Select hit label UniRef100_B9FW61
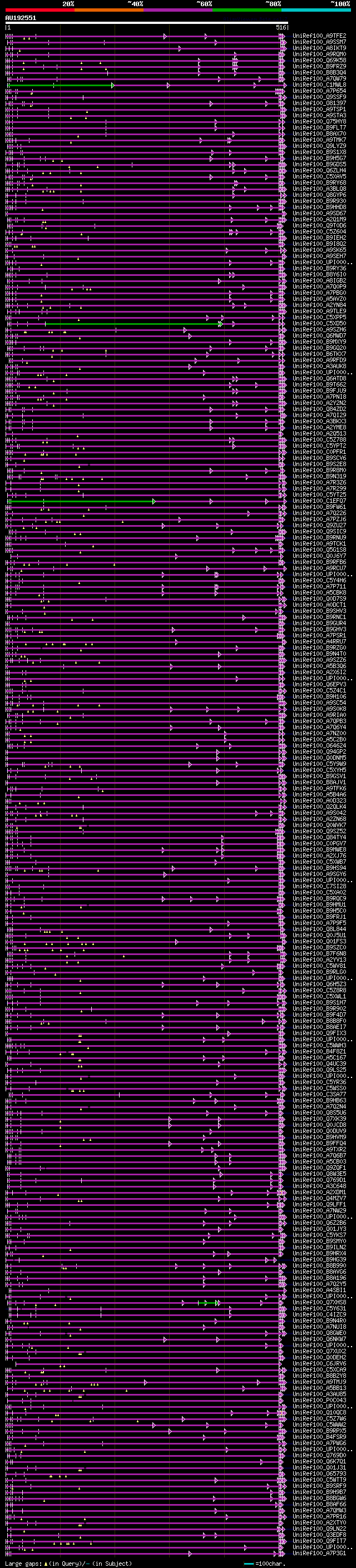Image resolution: width=356 pixels, height=1568 pixels. [x=319, y=507]
